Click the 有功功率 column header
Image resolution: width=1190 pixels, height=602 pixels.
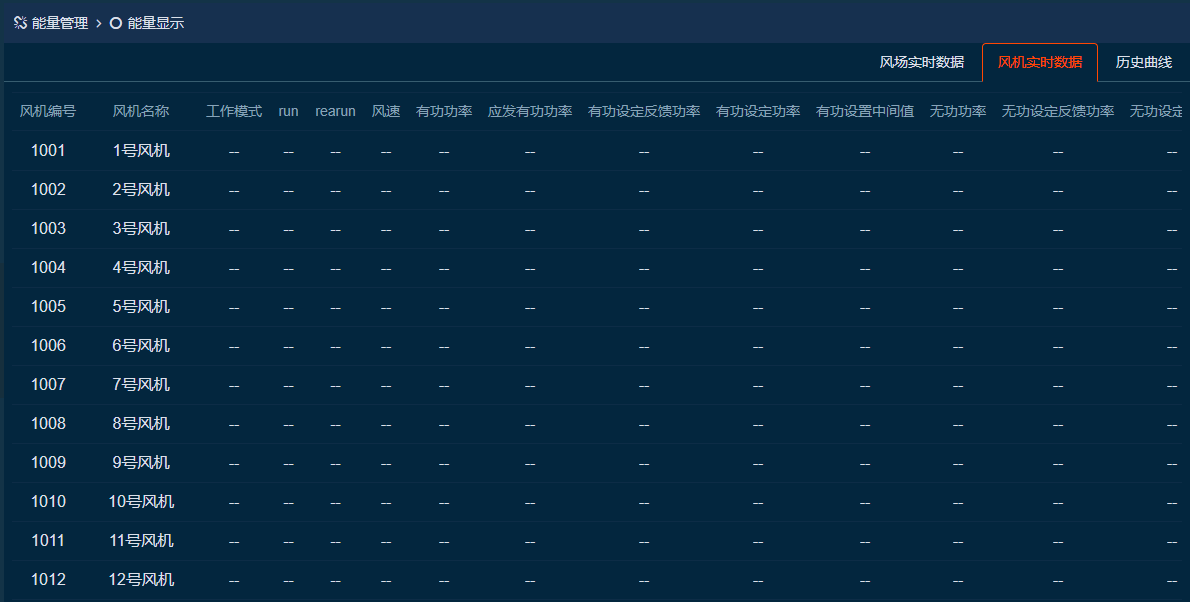[x=444, y=111]
